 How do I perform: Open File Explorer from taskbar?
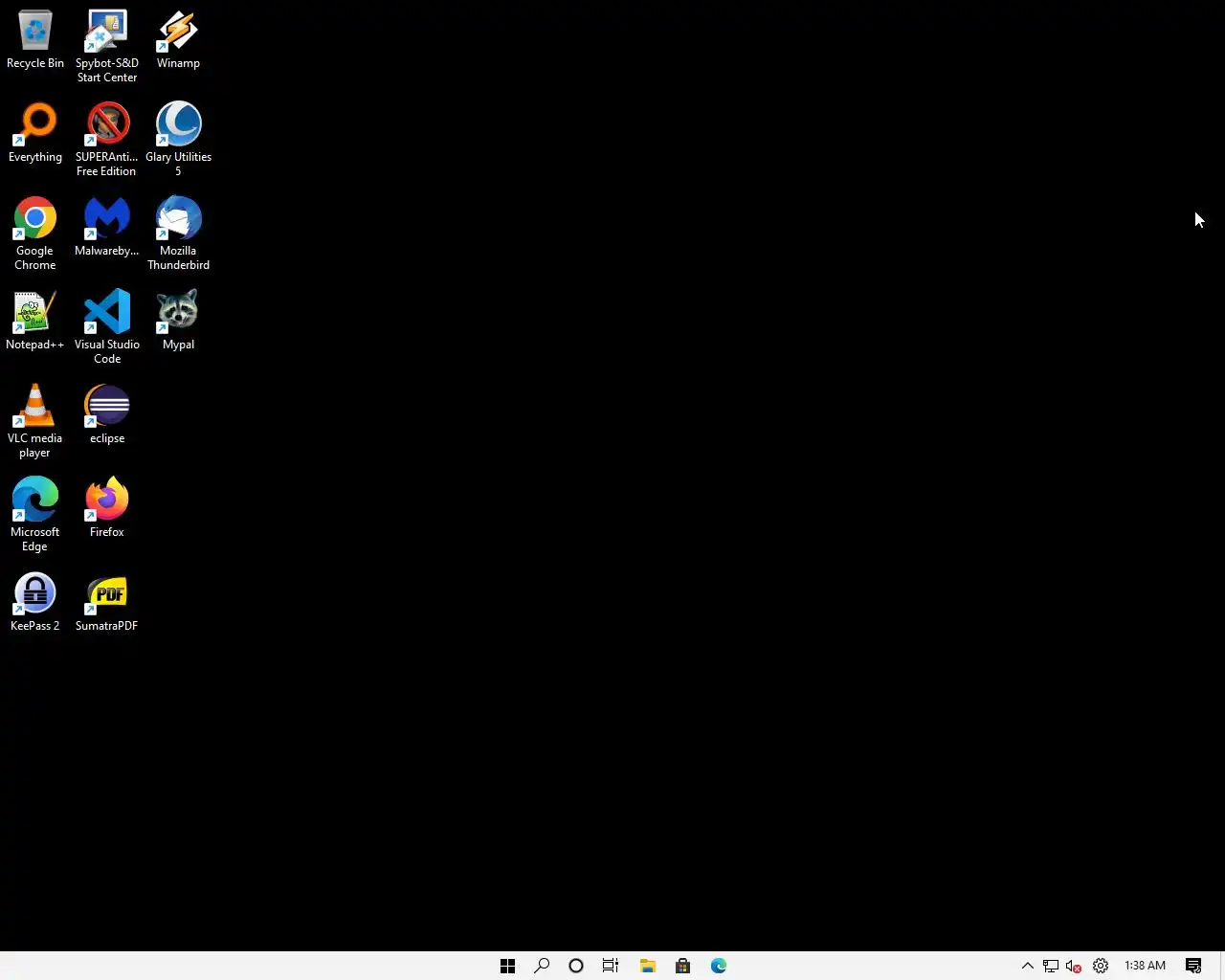pos(648,966)
